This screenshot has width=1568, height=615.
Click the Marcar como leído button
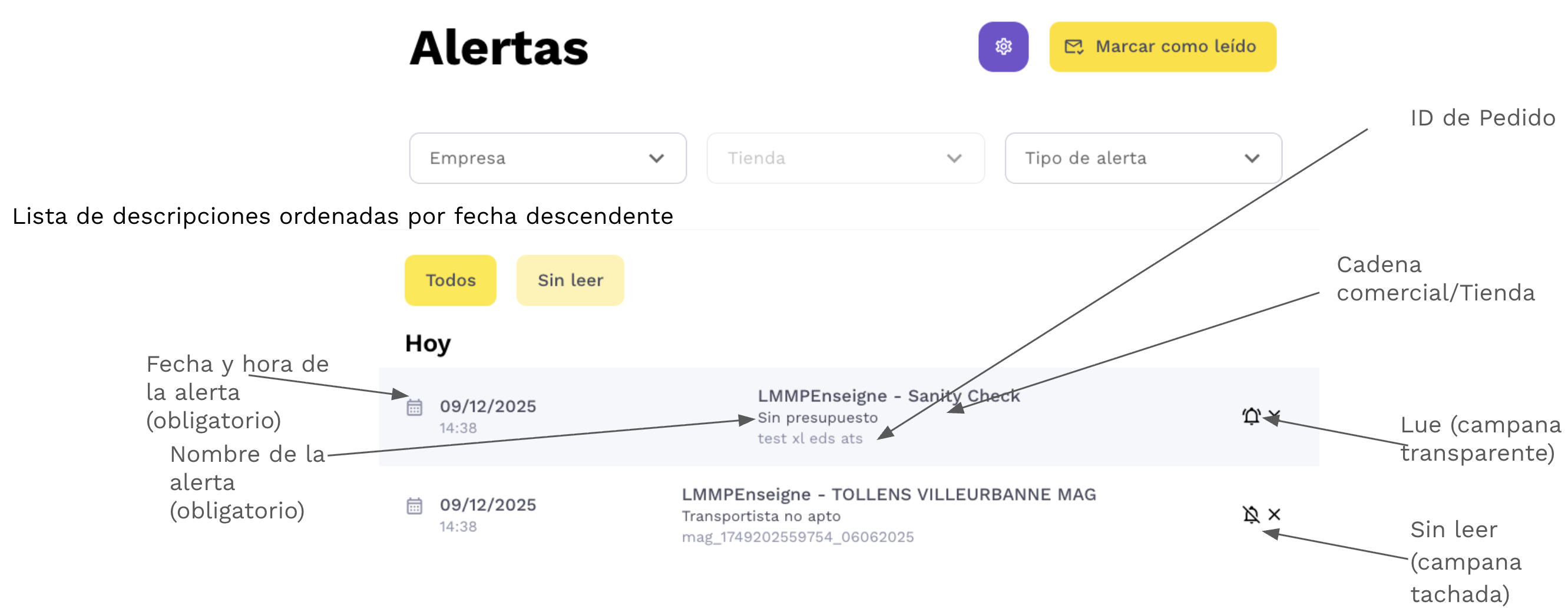coord(1162,47)
